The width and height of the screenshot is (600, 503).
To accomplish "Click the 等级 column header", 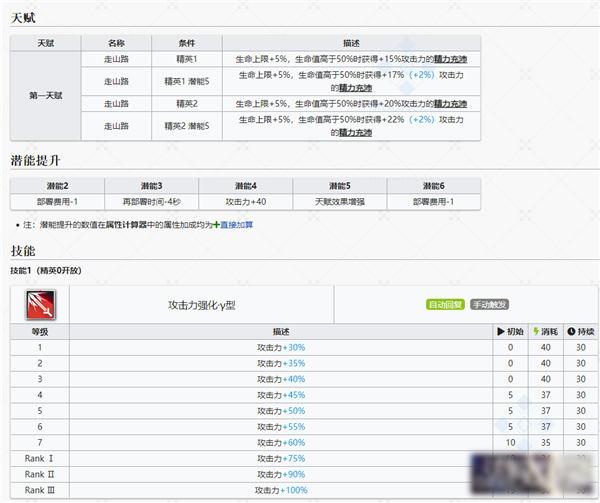I will tap(40, 332).
